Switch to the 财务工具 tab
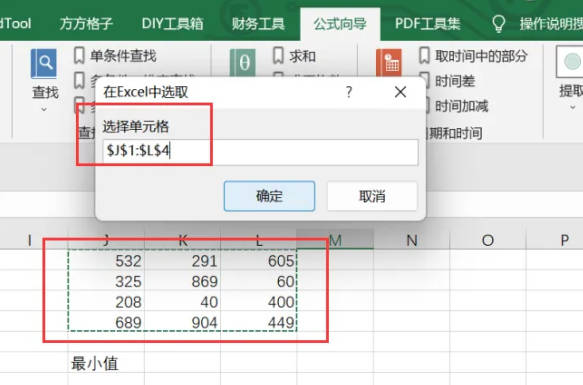The width and height of the screenshot is (583, 385). 258,23
